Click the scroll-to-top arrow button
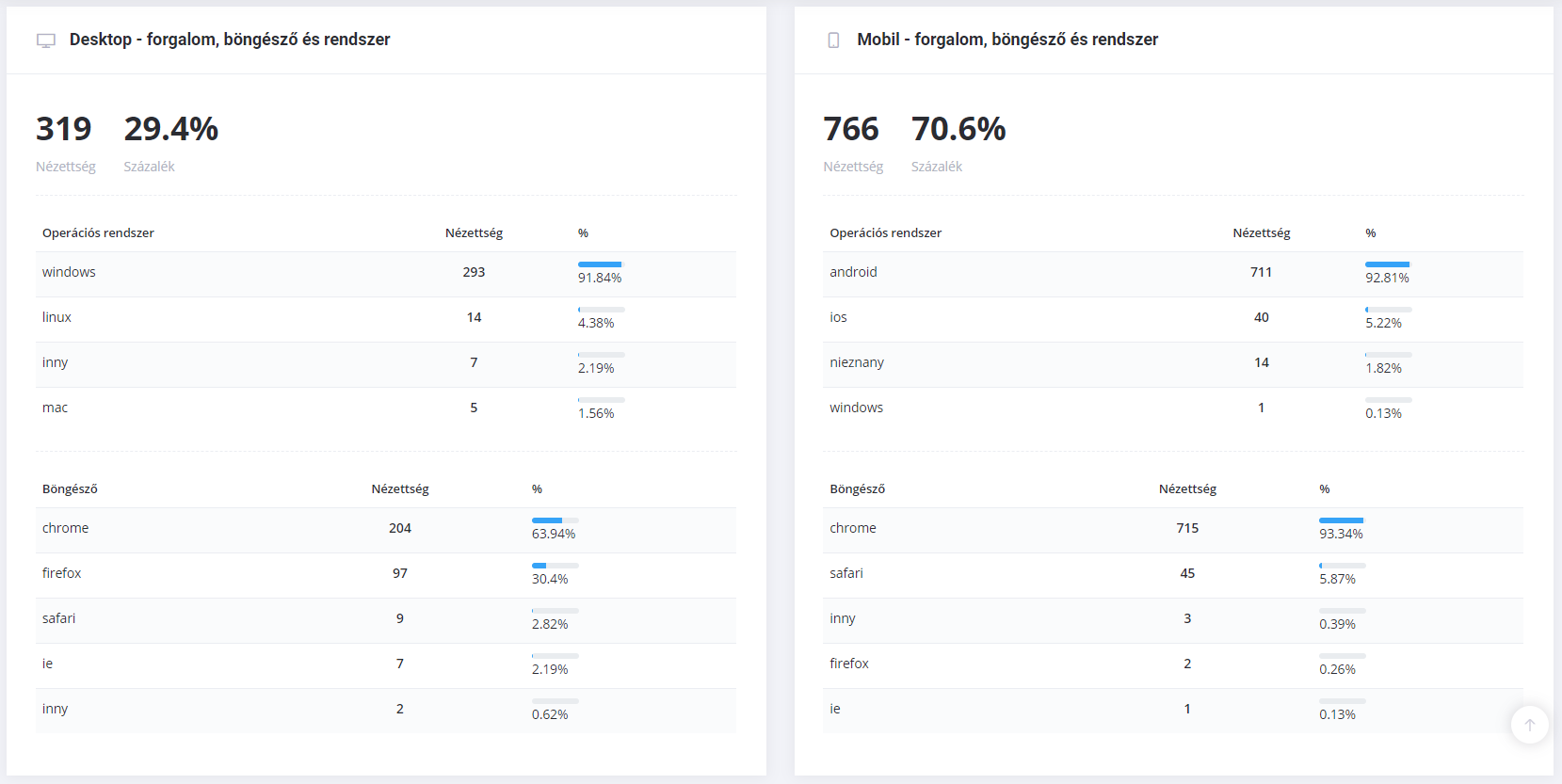Screen dimensions: 1562x784 point(1529,725)
